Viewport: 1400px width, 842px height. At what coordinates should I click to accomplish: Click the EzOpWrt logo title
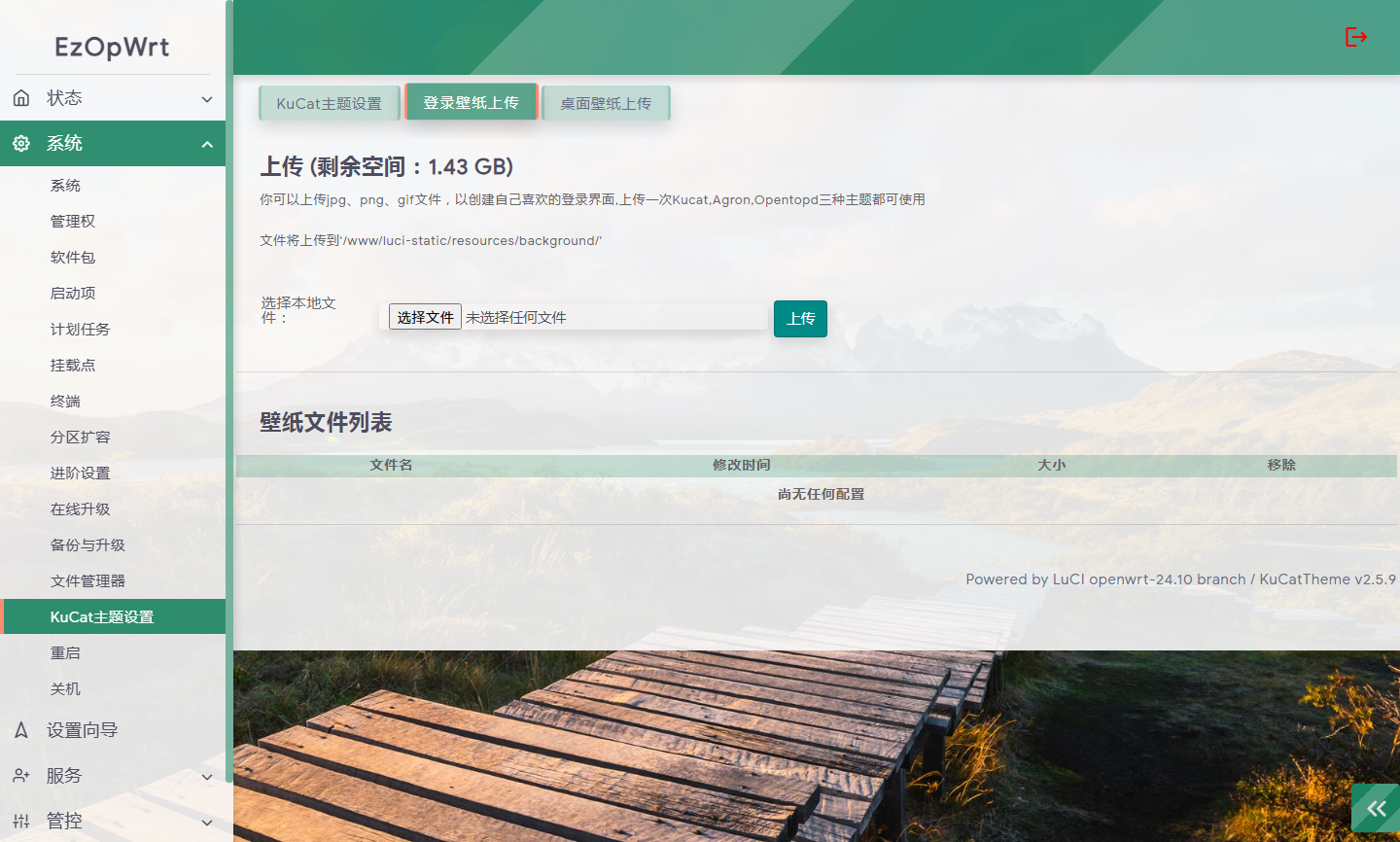[x=112, y=47]
